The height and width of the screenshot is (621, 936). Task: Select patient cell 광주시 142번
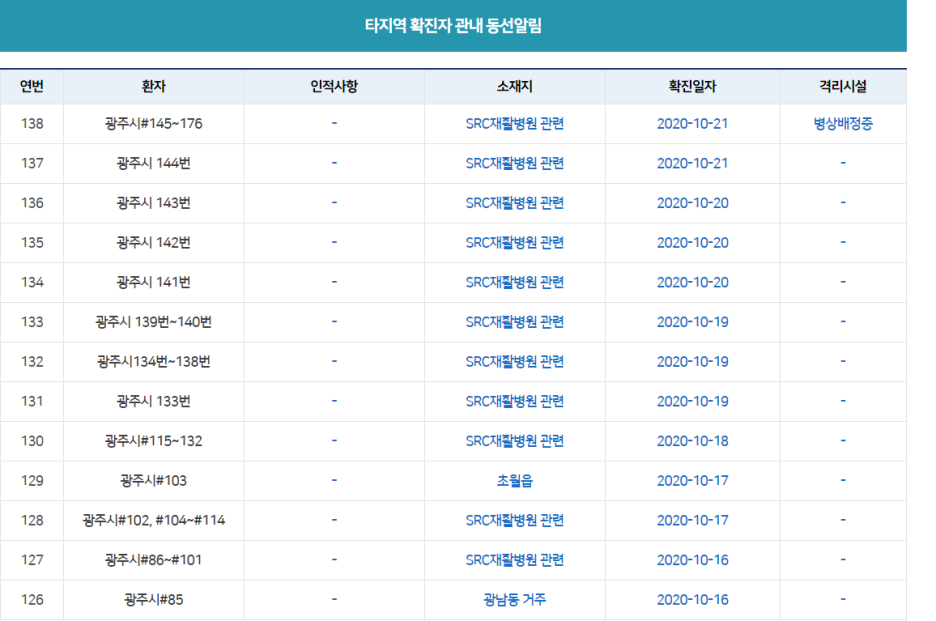click(153, 242)
